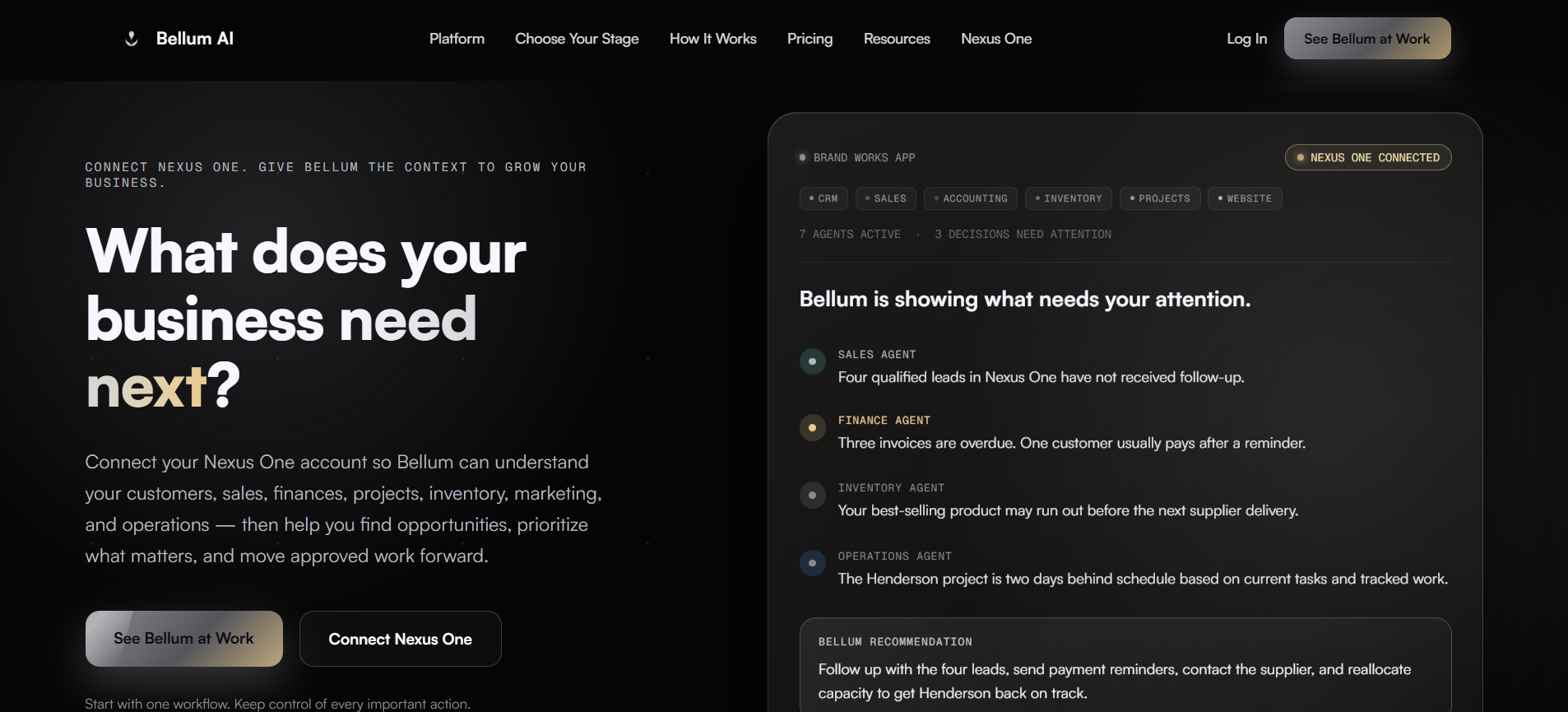Click the Connect Nexus One tagline text
1568x712 pixels.
pos(336,175)
